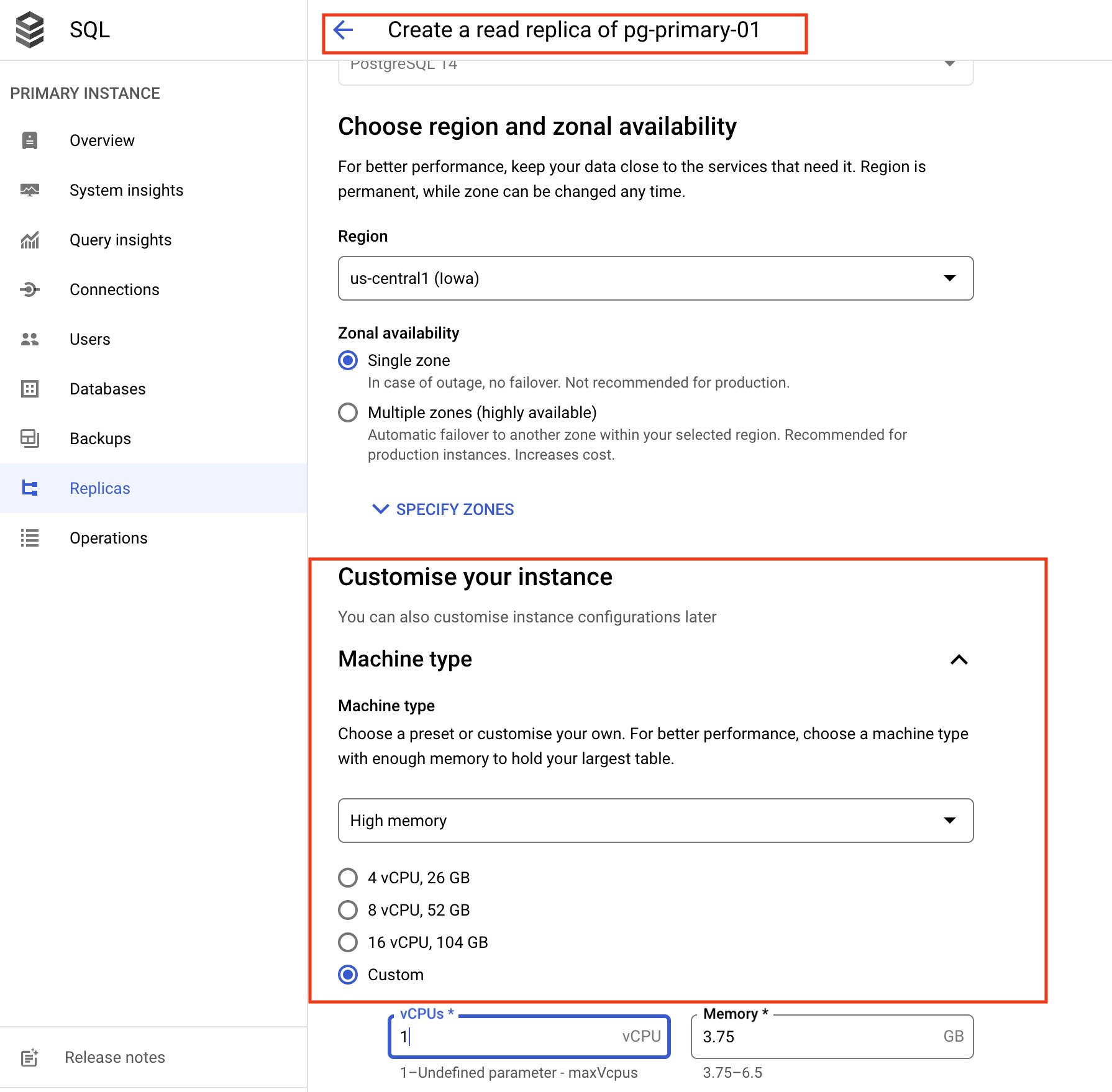Open Release notes

114,1057
